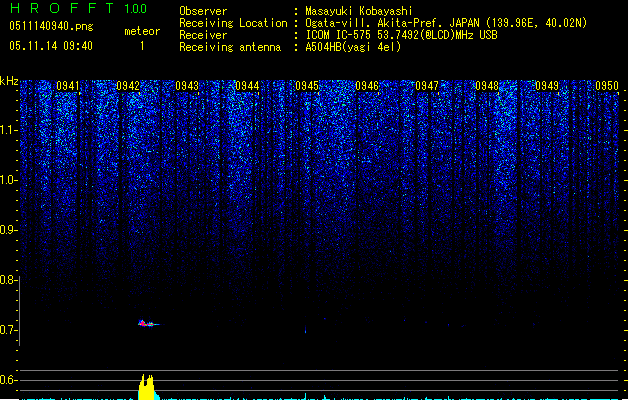The height and width of the screenshot is (400, 629).
Task: Select the file name 0511140940.png
Action: pyautogui.click(x=51, y=26)
